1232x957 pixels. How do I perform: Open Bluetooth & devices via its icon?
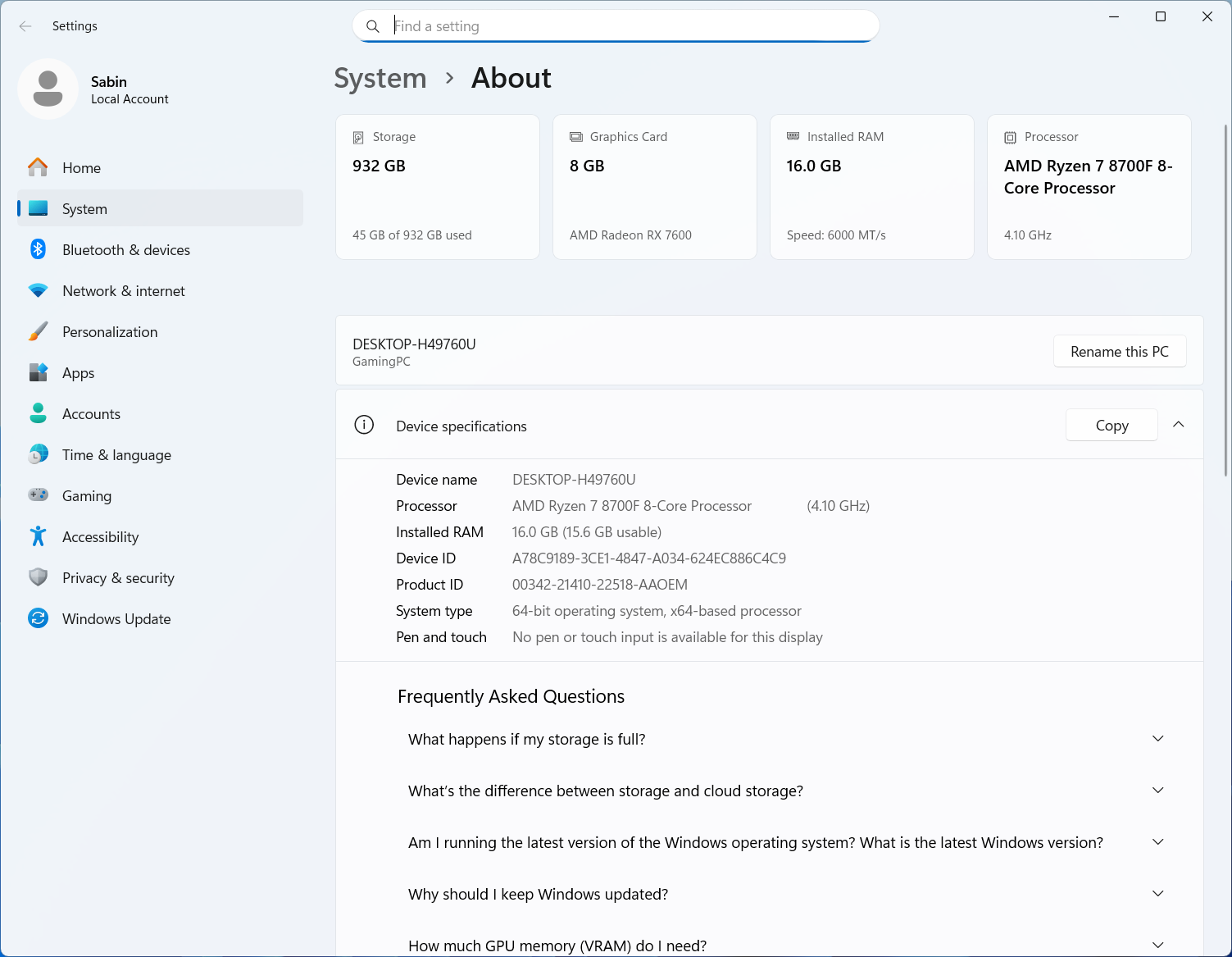[38, 249]
